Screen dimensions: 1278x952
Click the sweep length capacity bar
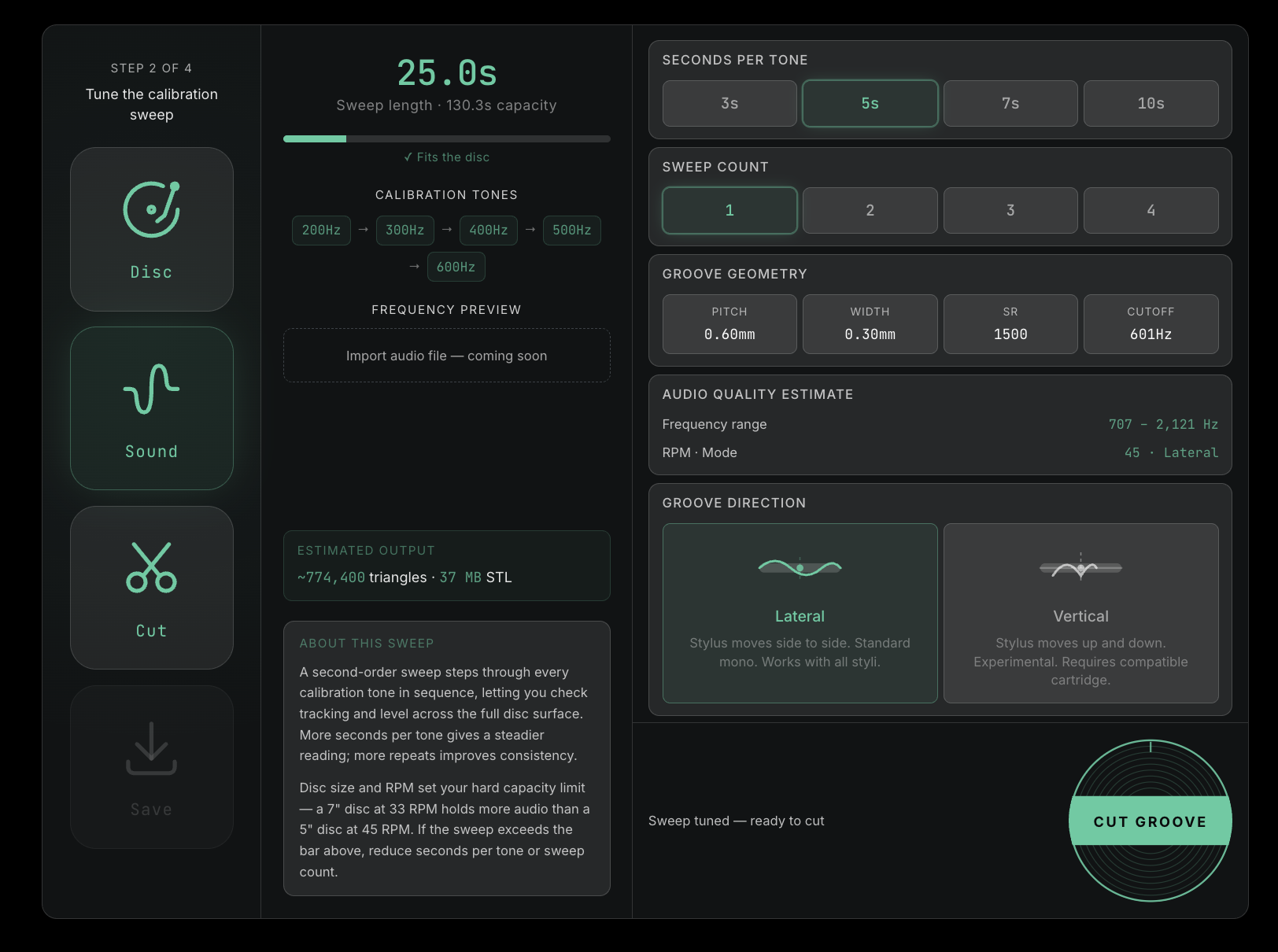[x=446, y=138]
